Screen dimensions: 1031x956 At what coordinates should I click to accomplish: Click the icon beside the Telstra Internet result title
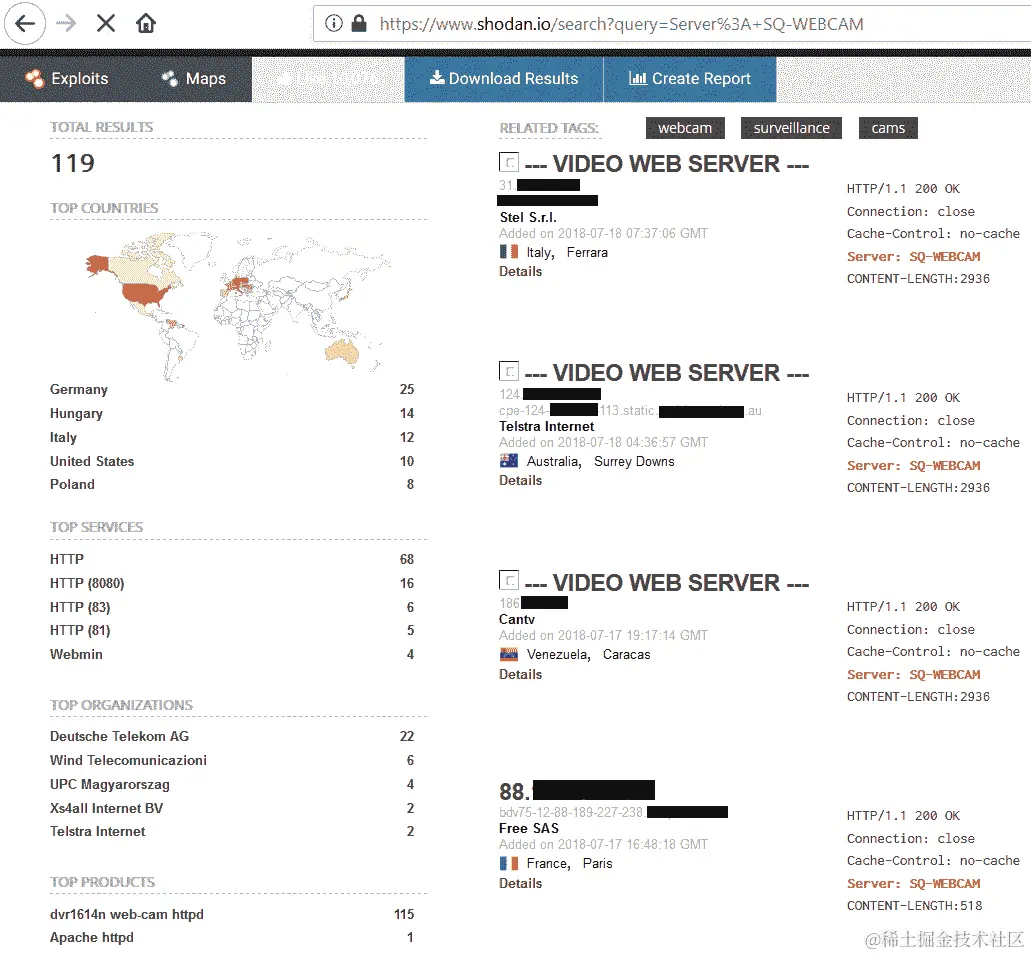click(x=509, y=371)
